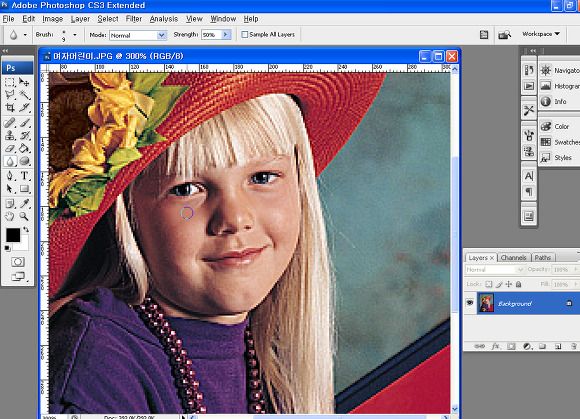The height and width of the screenshot is (419, 580).
Task: Select the Sponge tool
Action: tap(24, 161)
